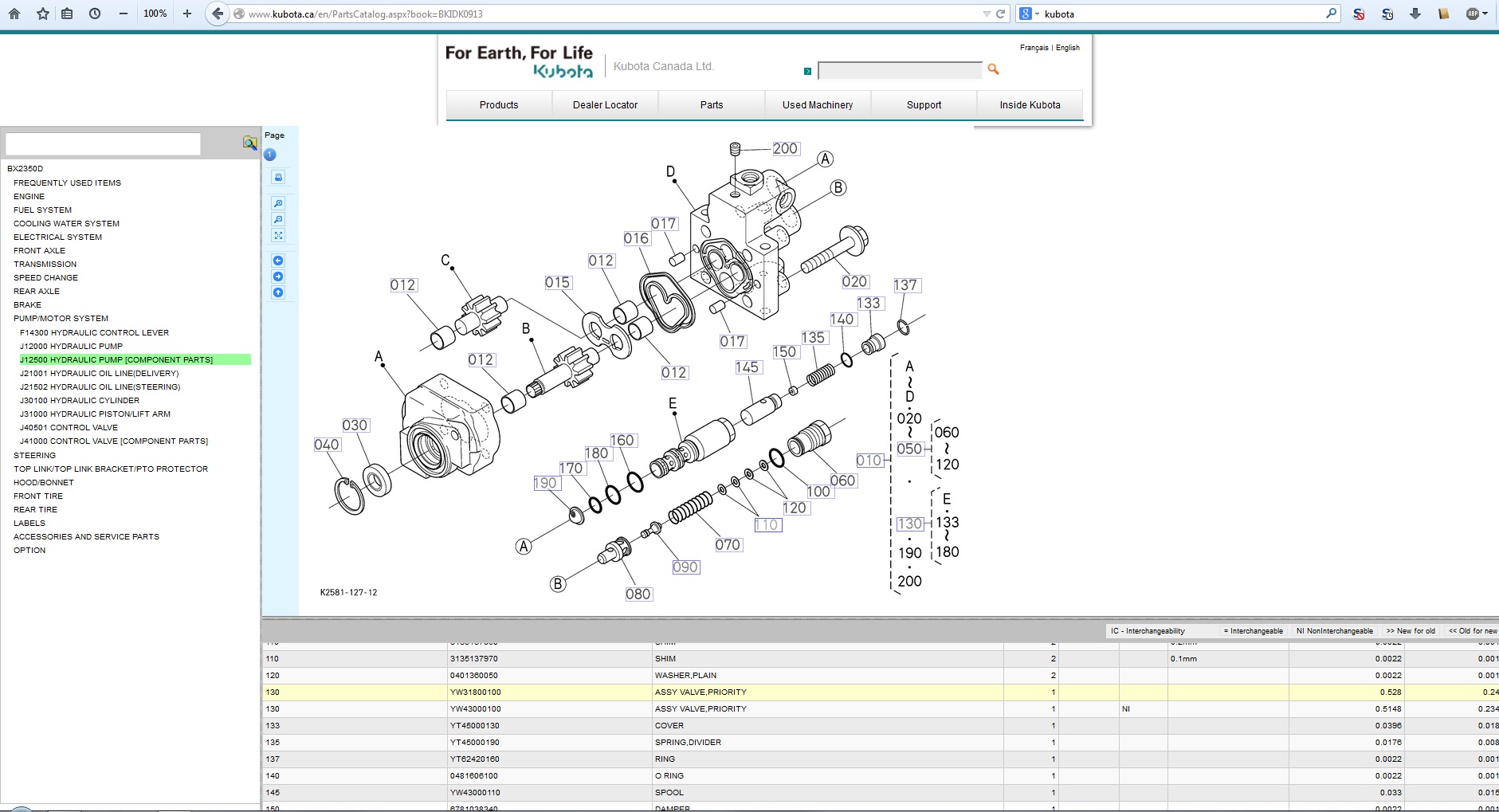Select BX2350D root tree node
1499x812 pixels.
25,169
